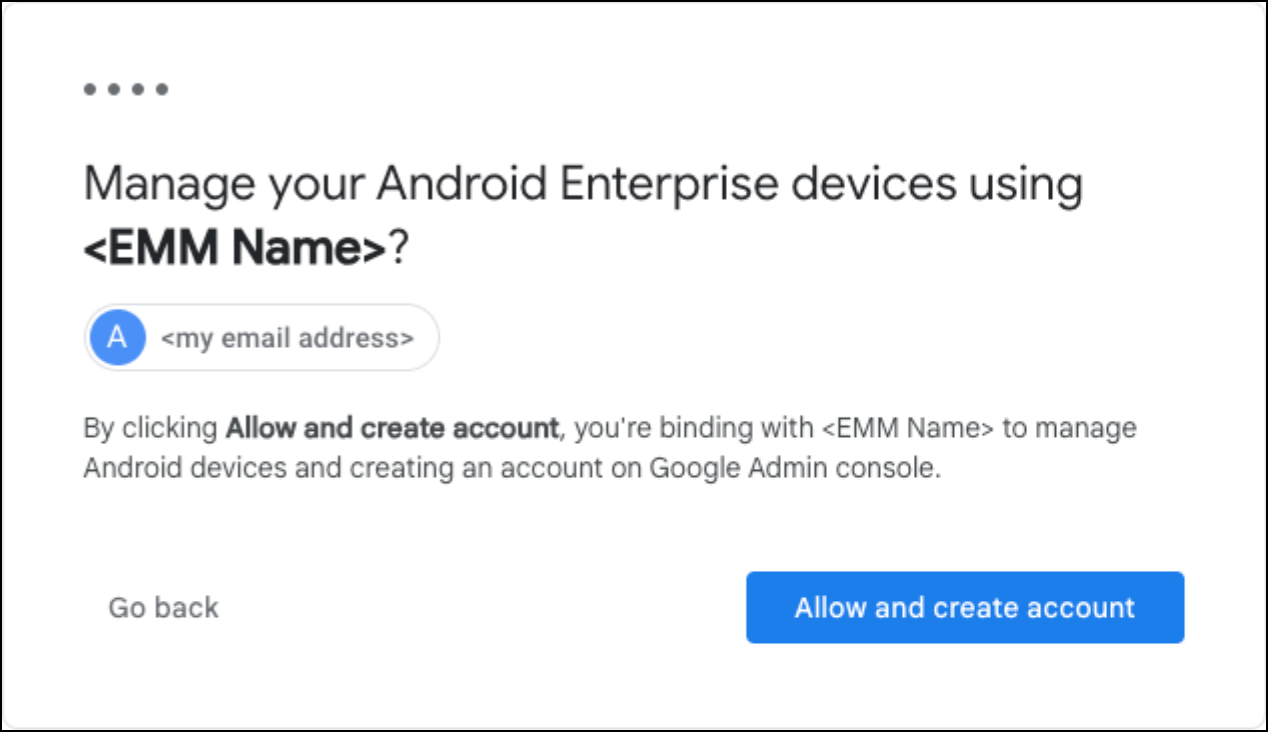Image resolution: width=1268 pixels, height=732 pixels.
Task: Click the question mark ending the heading
Action: coord(399,250)
